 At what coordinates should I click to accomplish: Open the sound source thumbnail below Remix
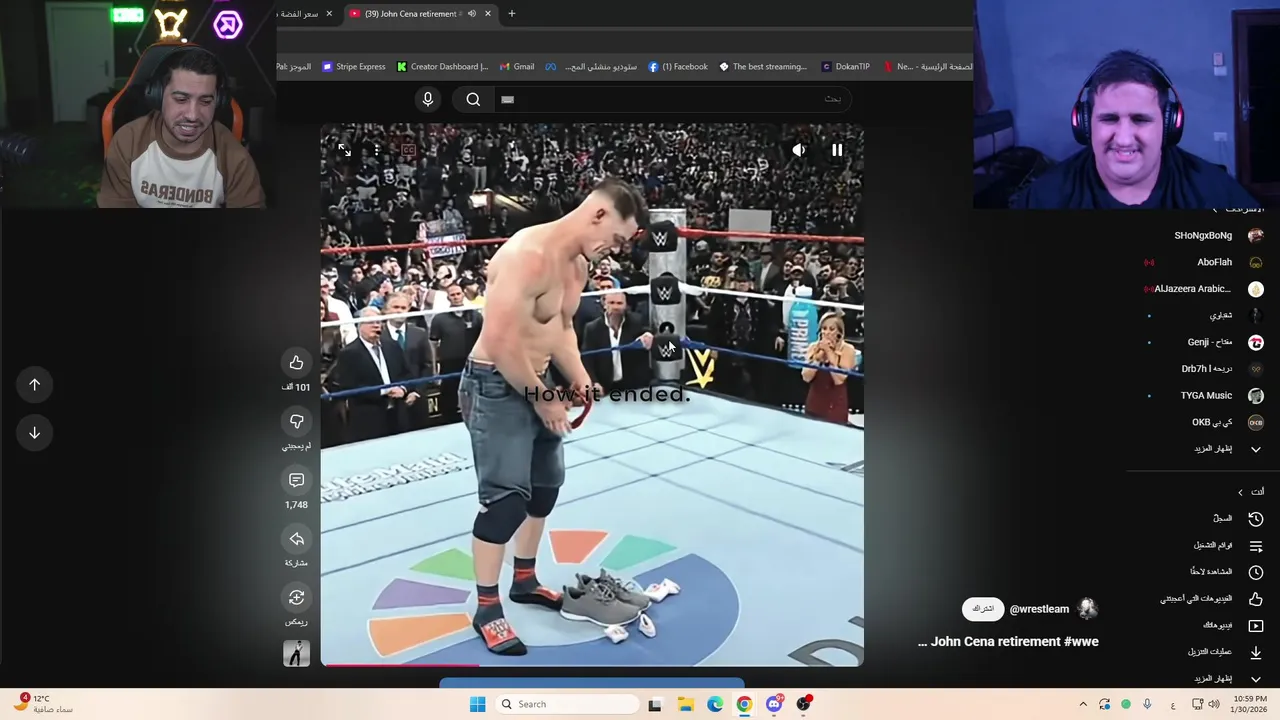tap(296, 653)
